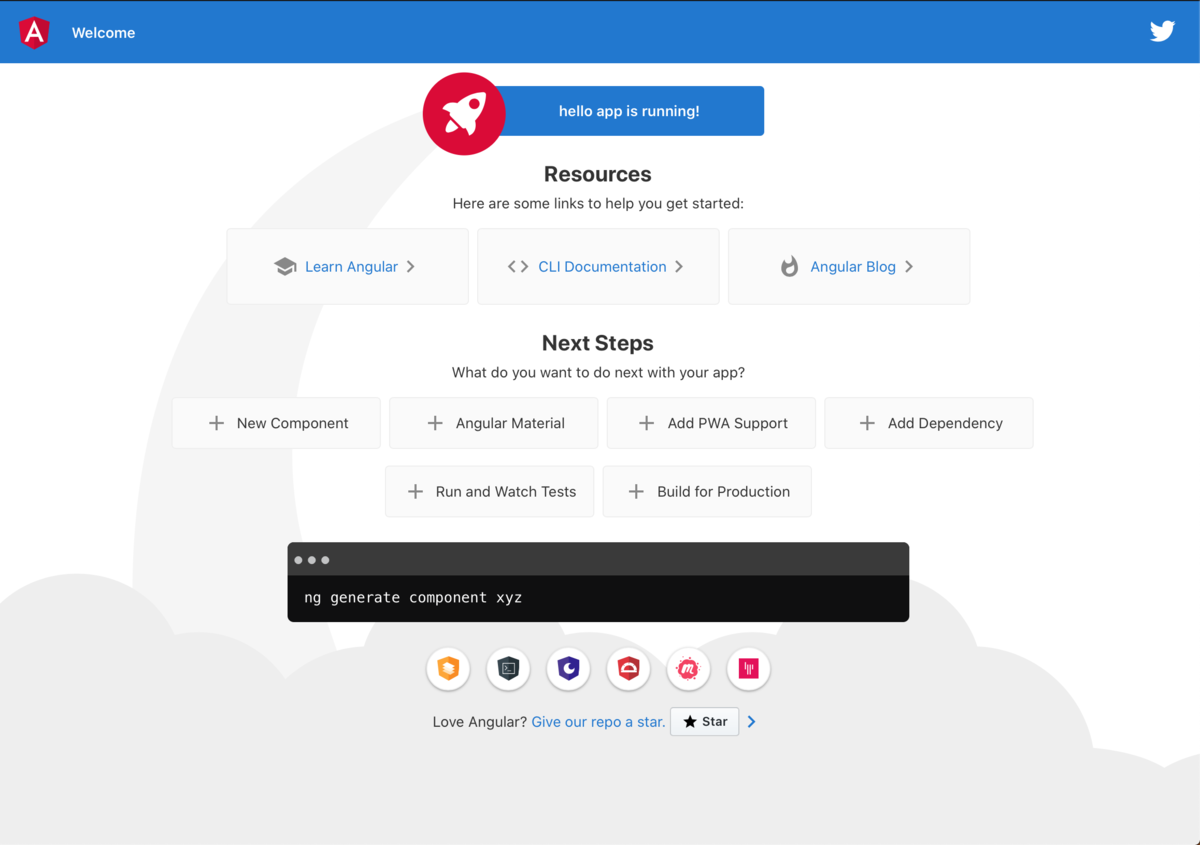Click chevron after Learn Angular
The image size is (1200, 845).
[x=411, y=267]
